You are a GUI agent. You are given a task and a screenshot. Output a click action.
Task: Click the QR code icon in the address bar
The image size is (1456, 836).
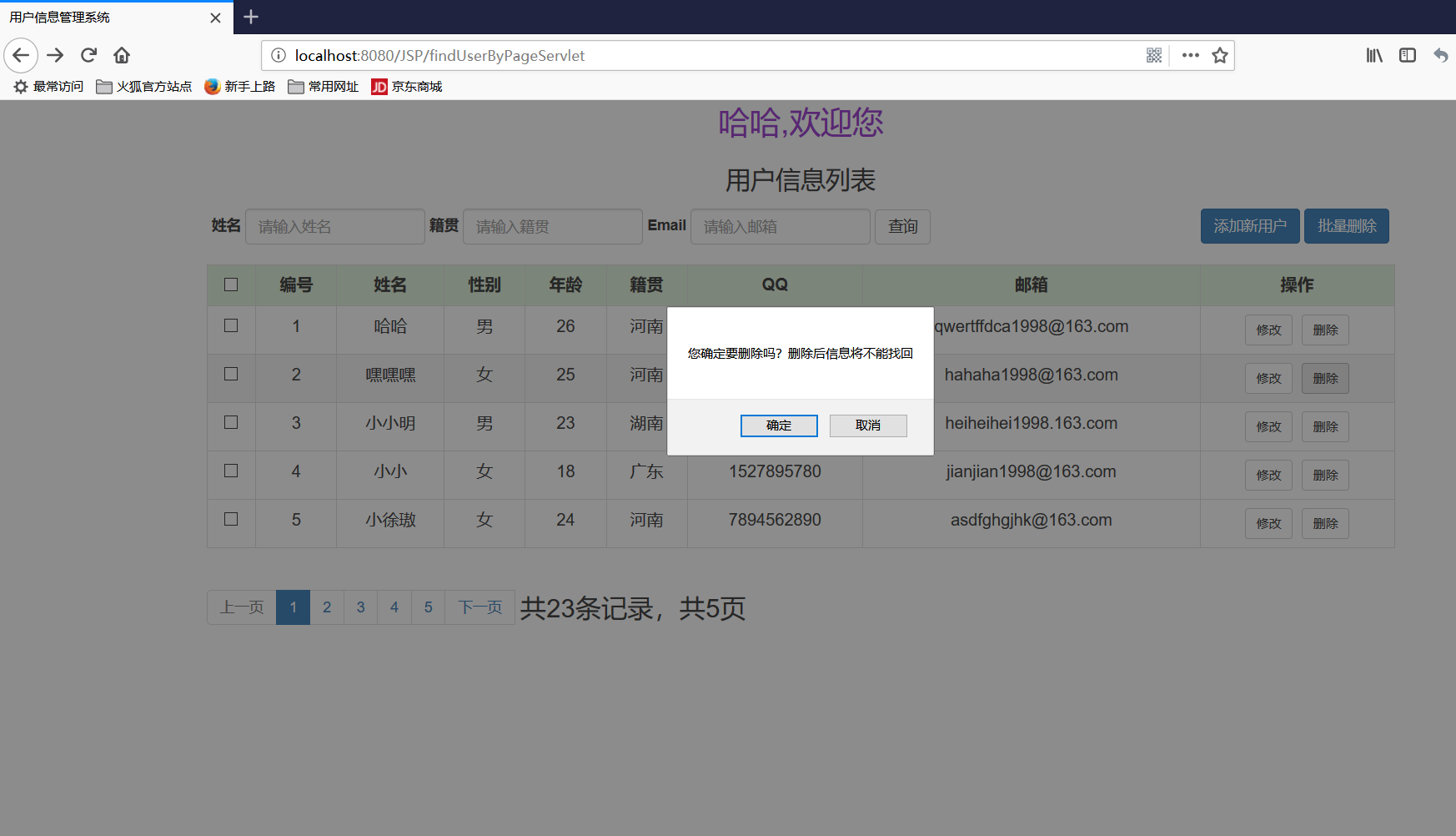pyautogui.click(x=1154, y=55)
